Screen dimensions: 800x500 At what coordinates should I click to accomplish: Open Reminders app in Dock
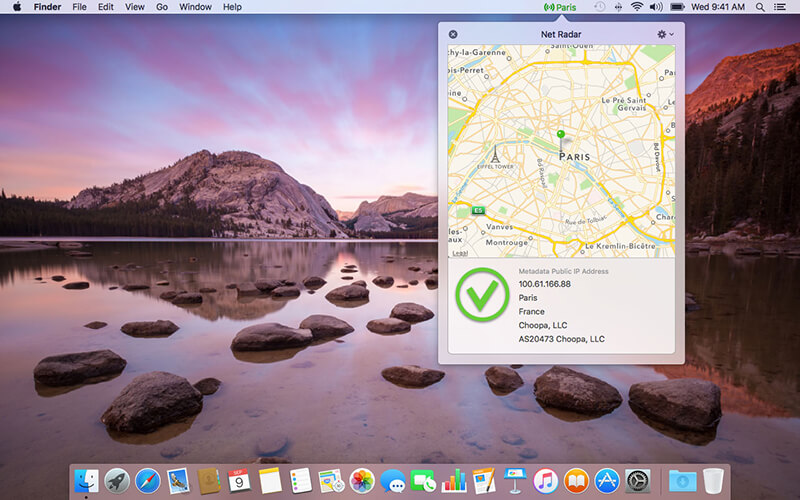click(301, 481)
